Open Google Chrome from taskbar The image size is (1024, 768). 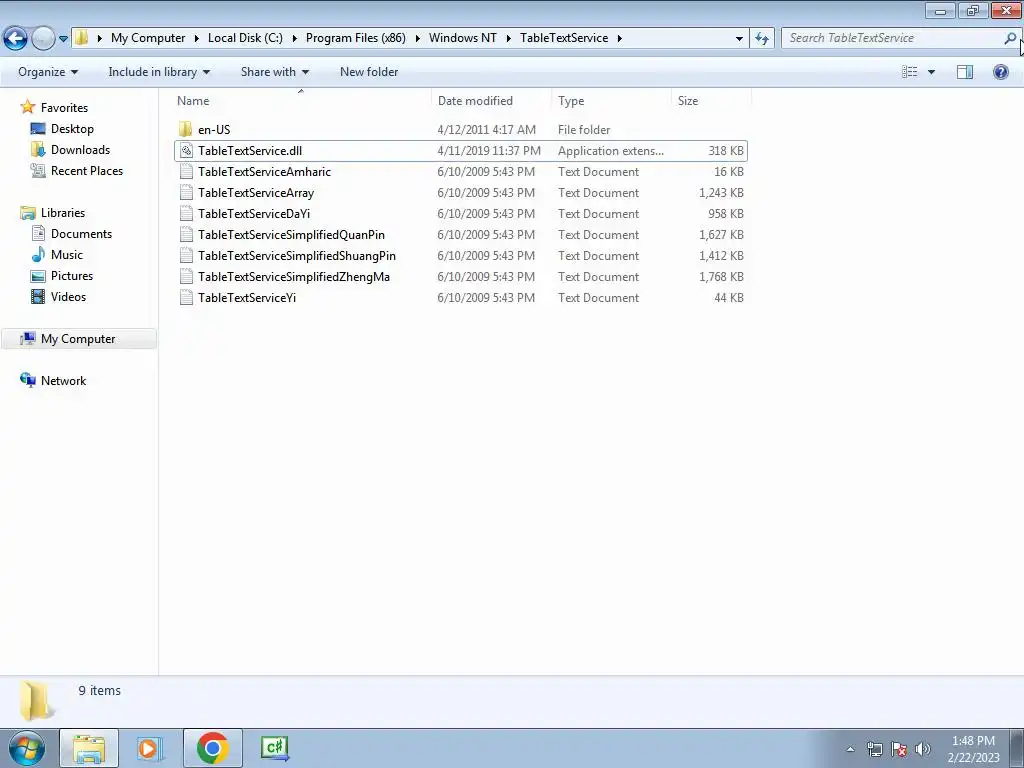click(212, 748)
